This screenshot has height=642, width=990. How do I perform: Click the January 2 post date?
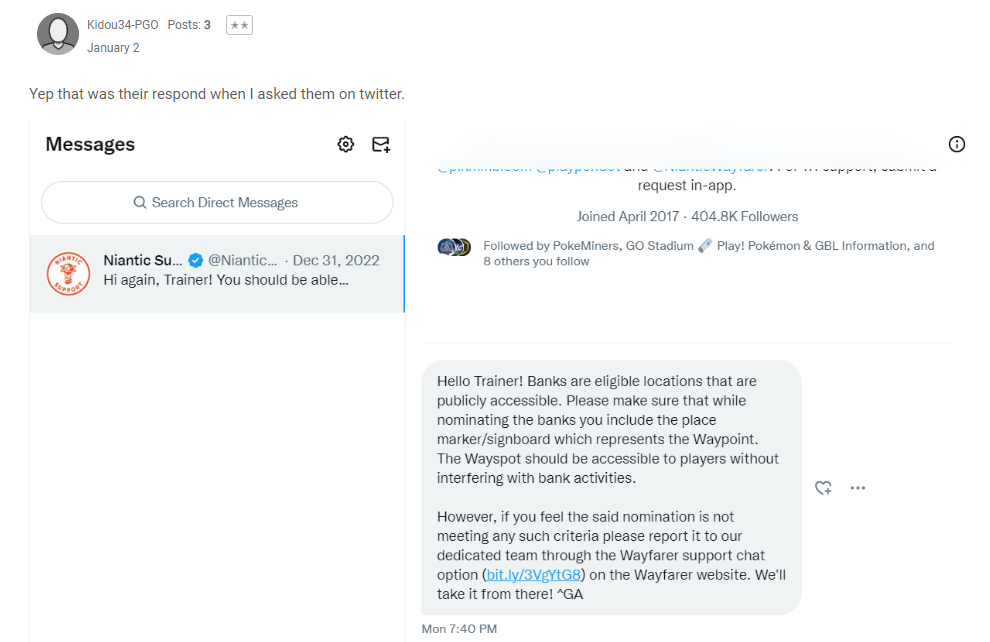click(113, 47)
